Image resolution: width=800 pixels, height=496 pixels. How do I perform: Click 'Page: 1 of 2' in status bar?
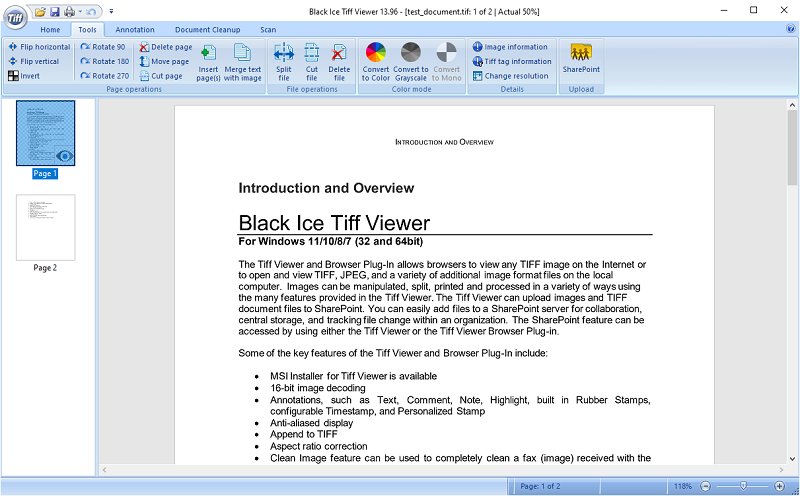(x=540, y=486)
